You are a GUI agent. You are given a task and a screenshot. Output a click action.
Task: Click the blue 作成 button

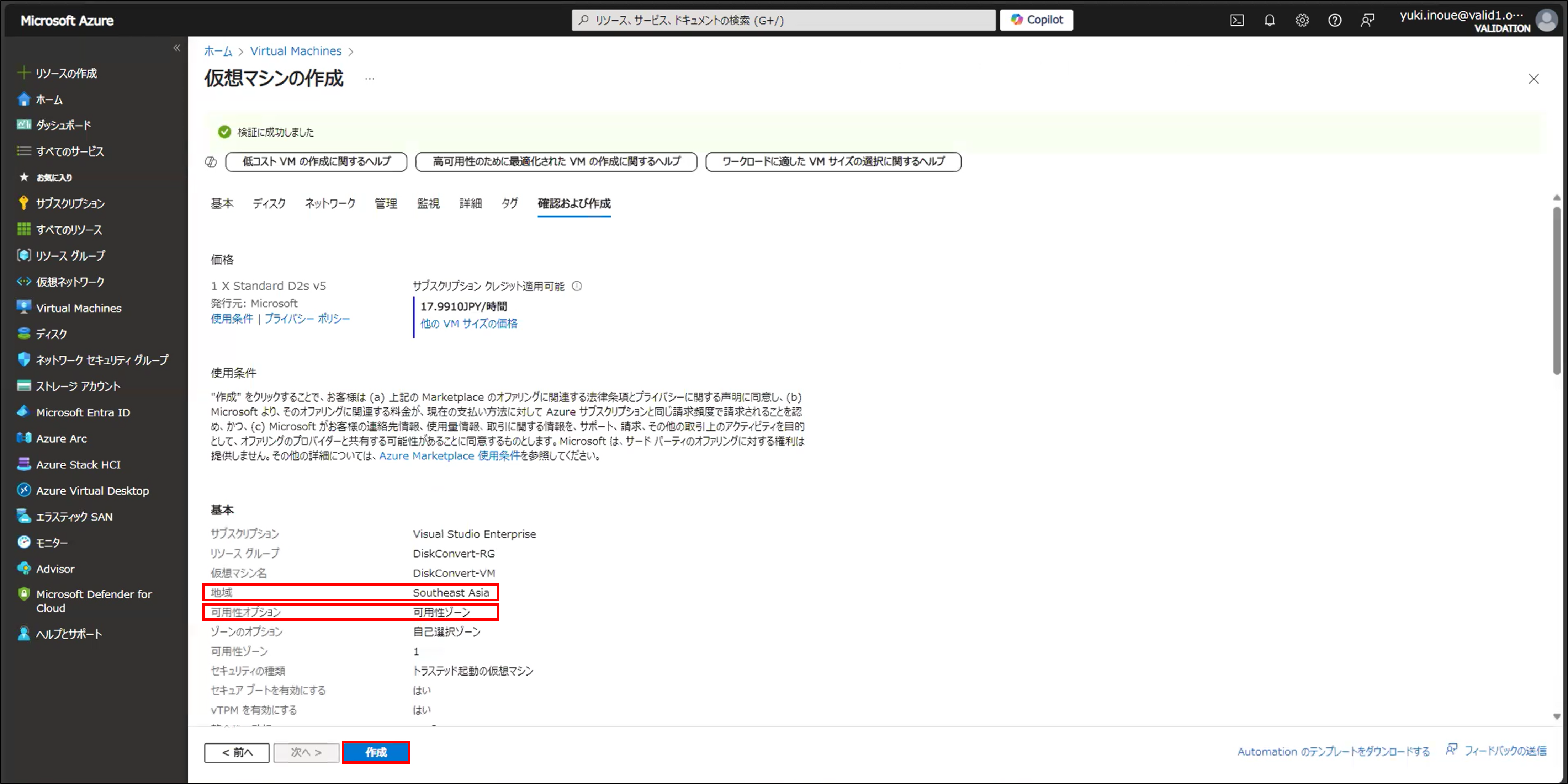pos(376,752)
